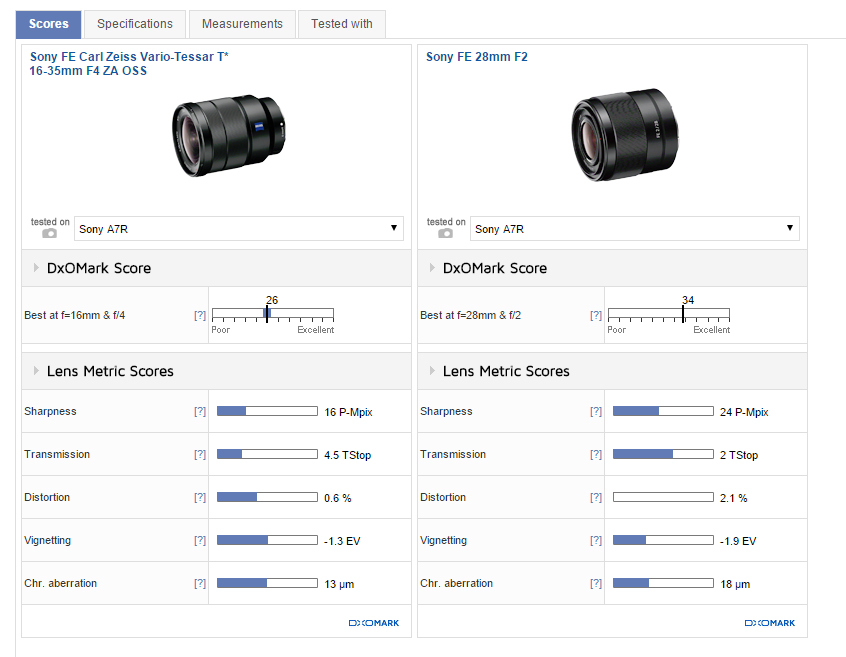Select the 18 µm value text
This screenshot has height=657, width=846.
coord(735,584)
